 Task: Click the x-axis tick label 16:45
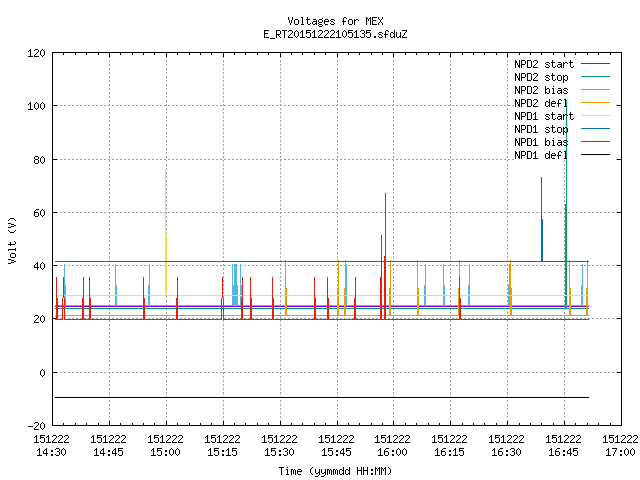pyautogui.click(x=563, y=452)
